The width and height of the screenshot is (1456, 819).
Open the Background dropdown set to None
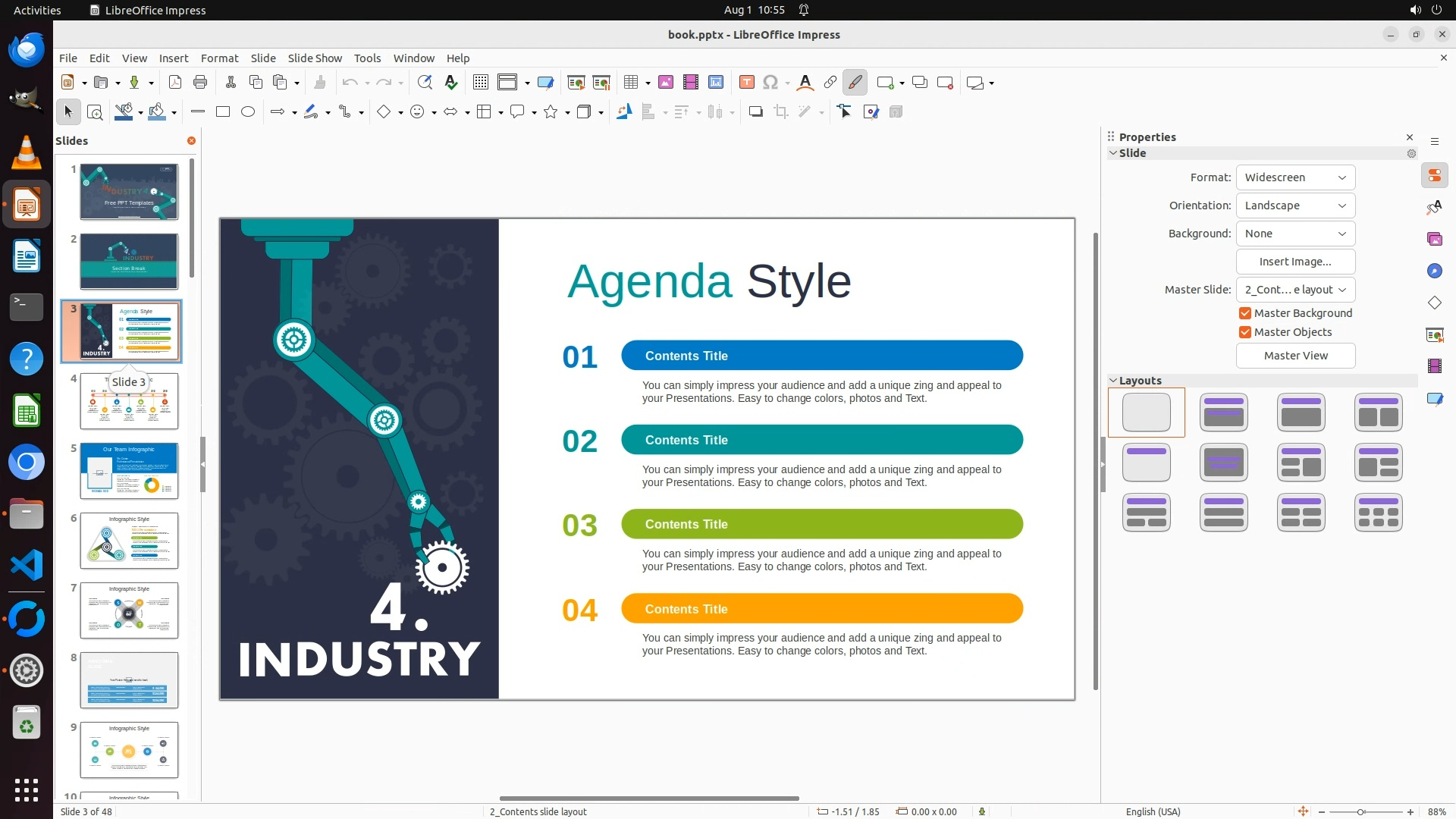pos(1295,234)
